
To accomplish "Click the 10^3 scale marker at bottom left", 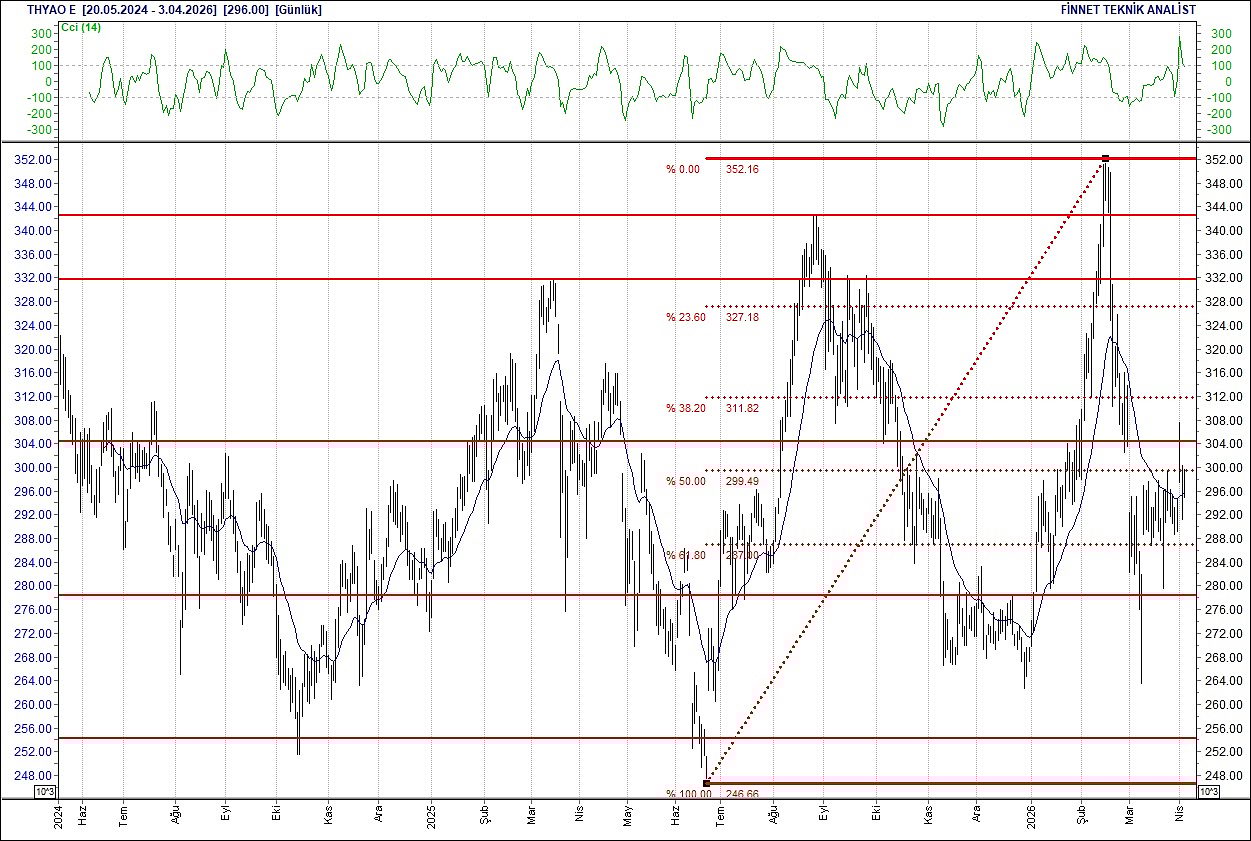I will pos(46,792).
